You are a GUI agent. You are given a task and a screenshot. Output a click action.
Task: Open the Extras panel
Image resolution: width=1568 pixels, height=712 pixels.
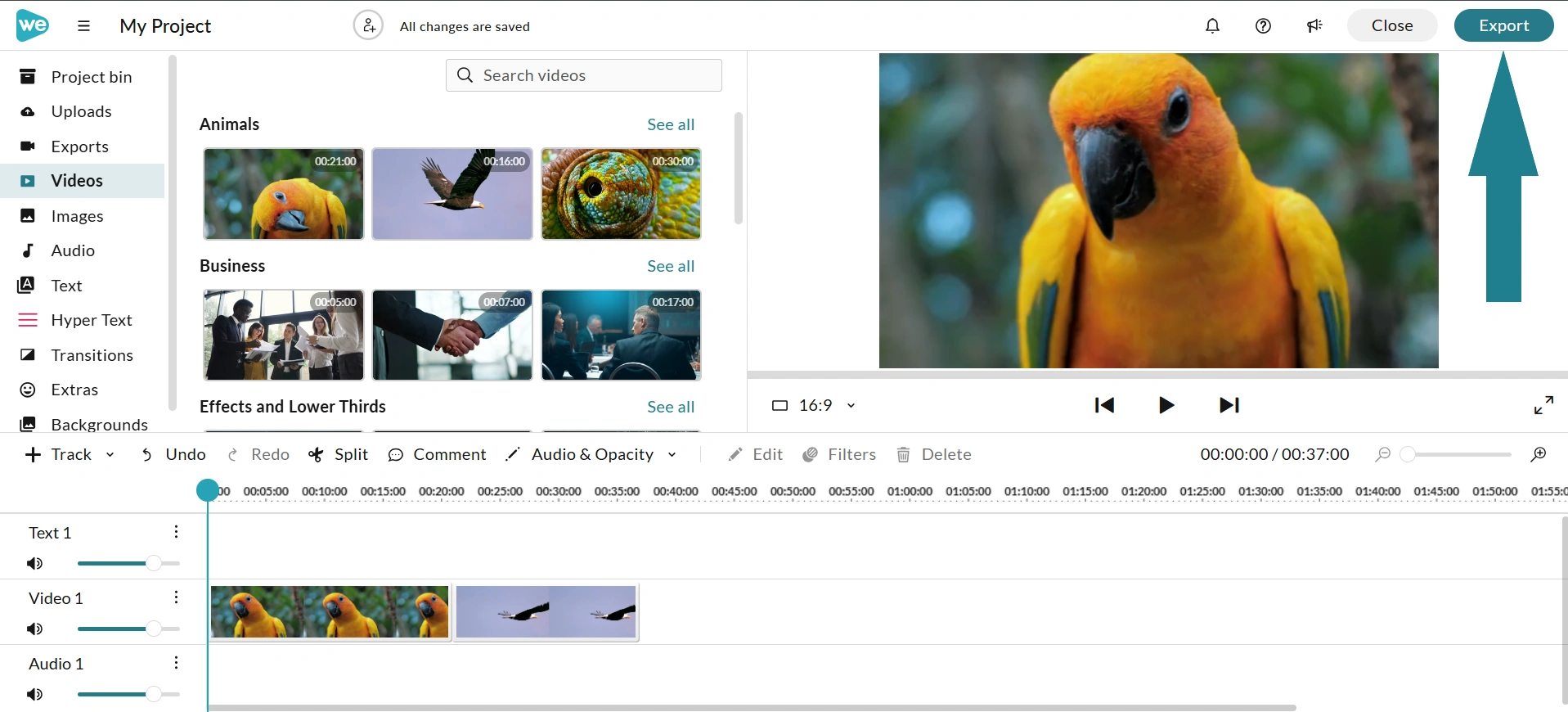tap(82, 390)
